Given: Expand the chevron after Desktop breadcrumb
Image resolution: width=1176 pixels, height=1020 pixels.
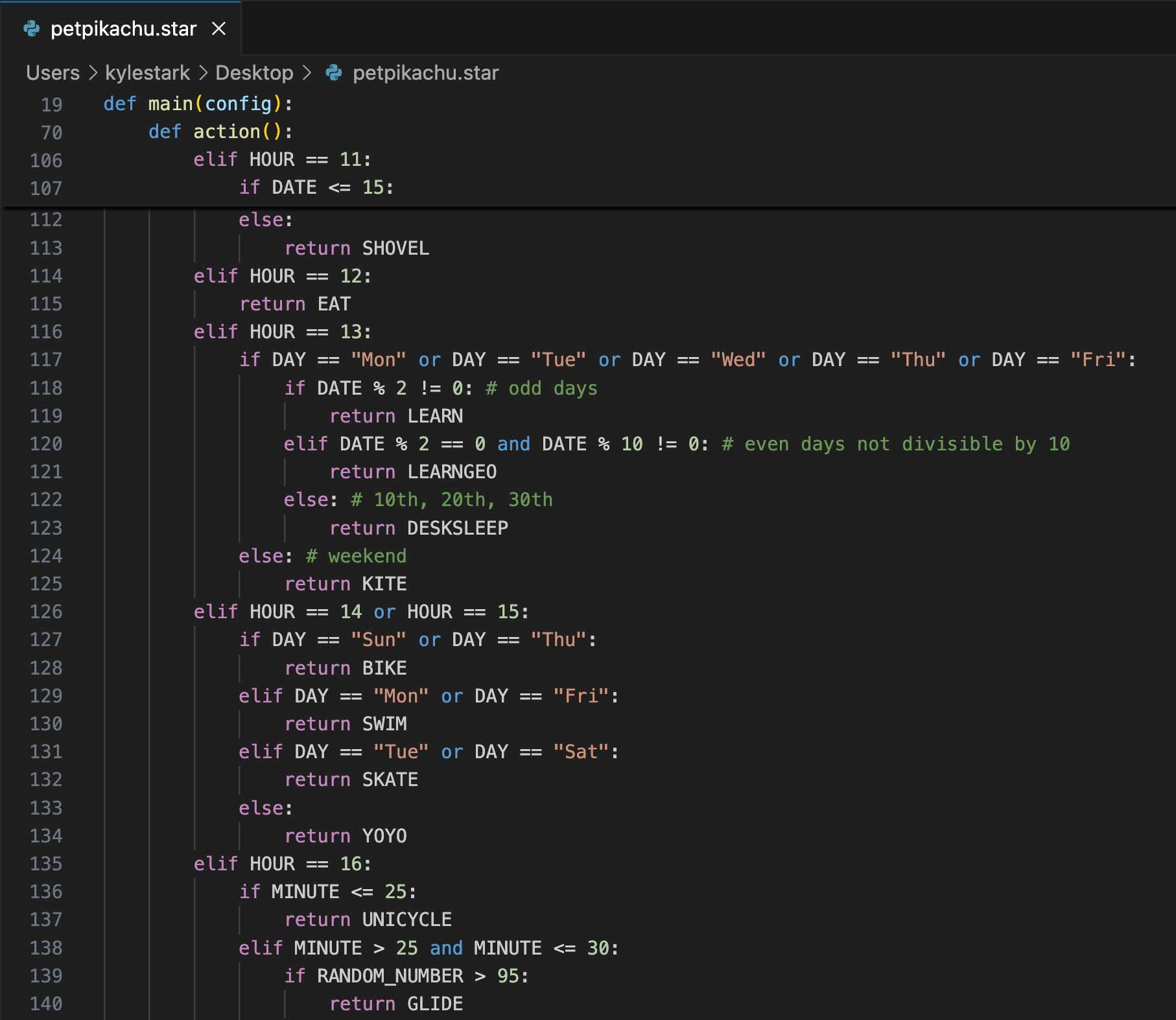Looking at the screenshot, I should 307,73.
